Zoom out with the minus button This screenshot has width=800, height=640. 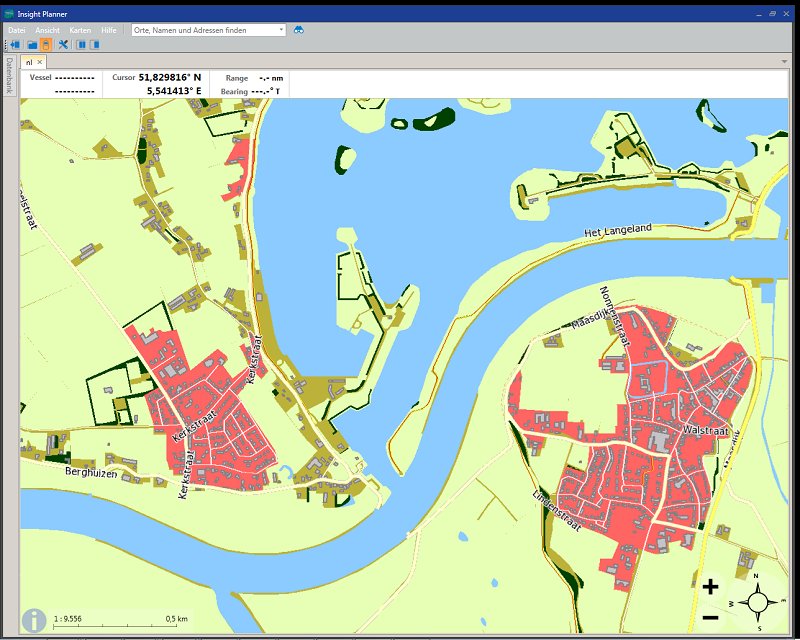pos(710,617)
